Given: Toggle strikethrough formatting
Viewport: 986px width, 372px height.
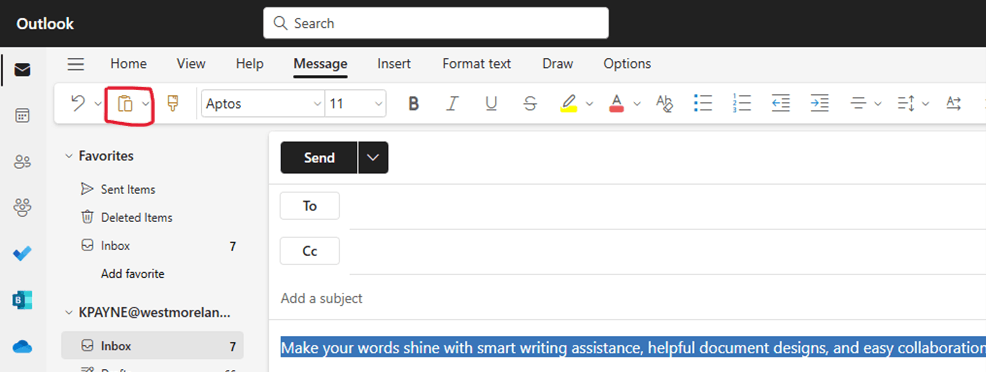Looking at the screenshot, I should [530, 104].
